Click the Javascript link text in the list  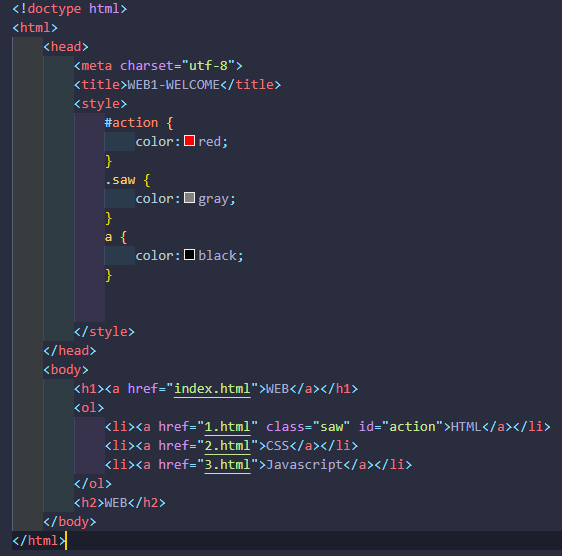[305, 465]
